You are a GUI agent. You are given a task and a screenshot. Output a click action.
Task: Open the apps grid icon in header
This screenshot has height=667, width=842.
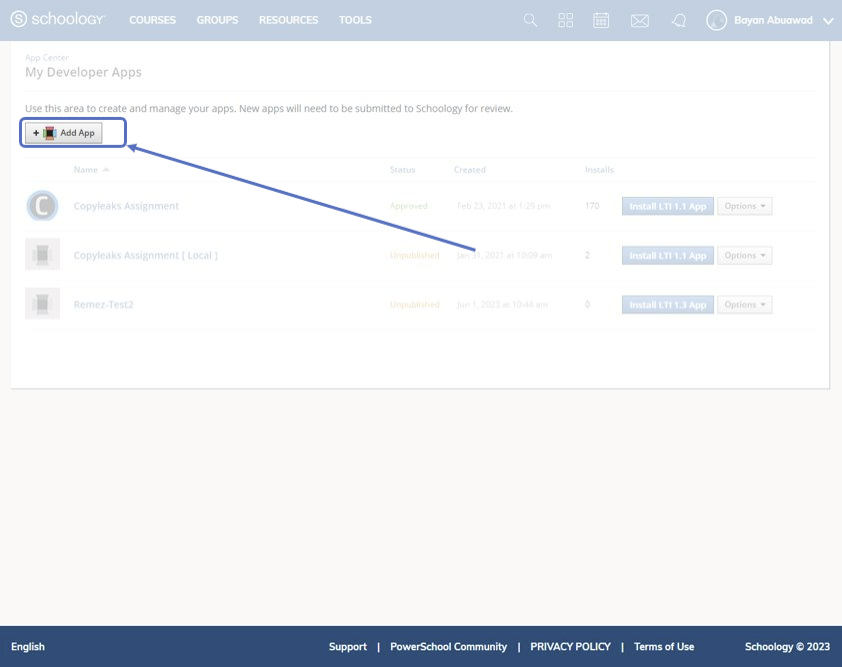[x=565, y=20]
